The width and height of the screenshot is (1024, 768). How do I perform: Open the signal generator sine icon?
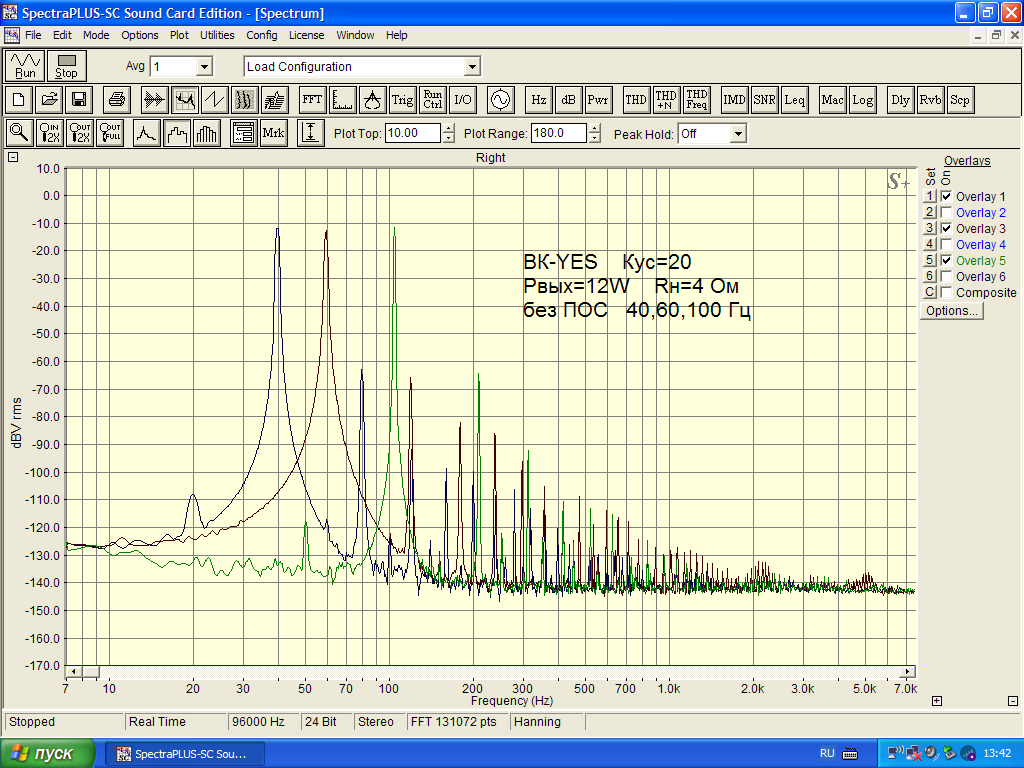point(500,100)
